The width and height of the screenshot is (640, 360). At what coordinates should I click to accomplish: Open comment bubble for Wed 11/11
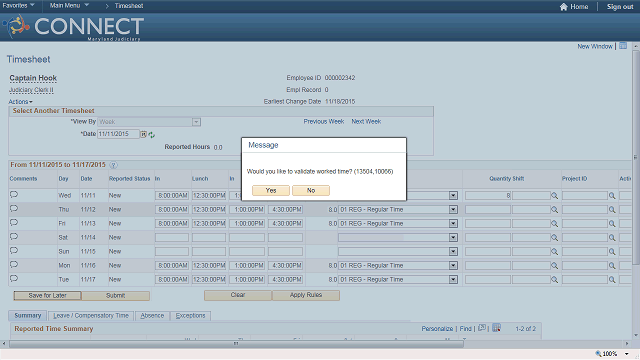click(14, 194)
